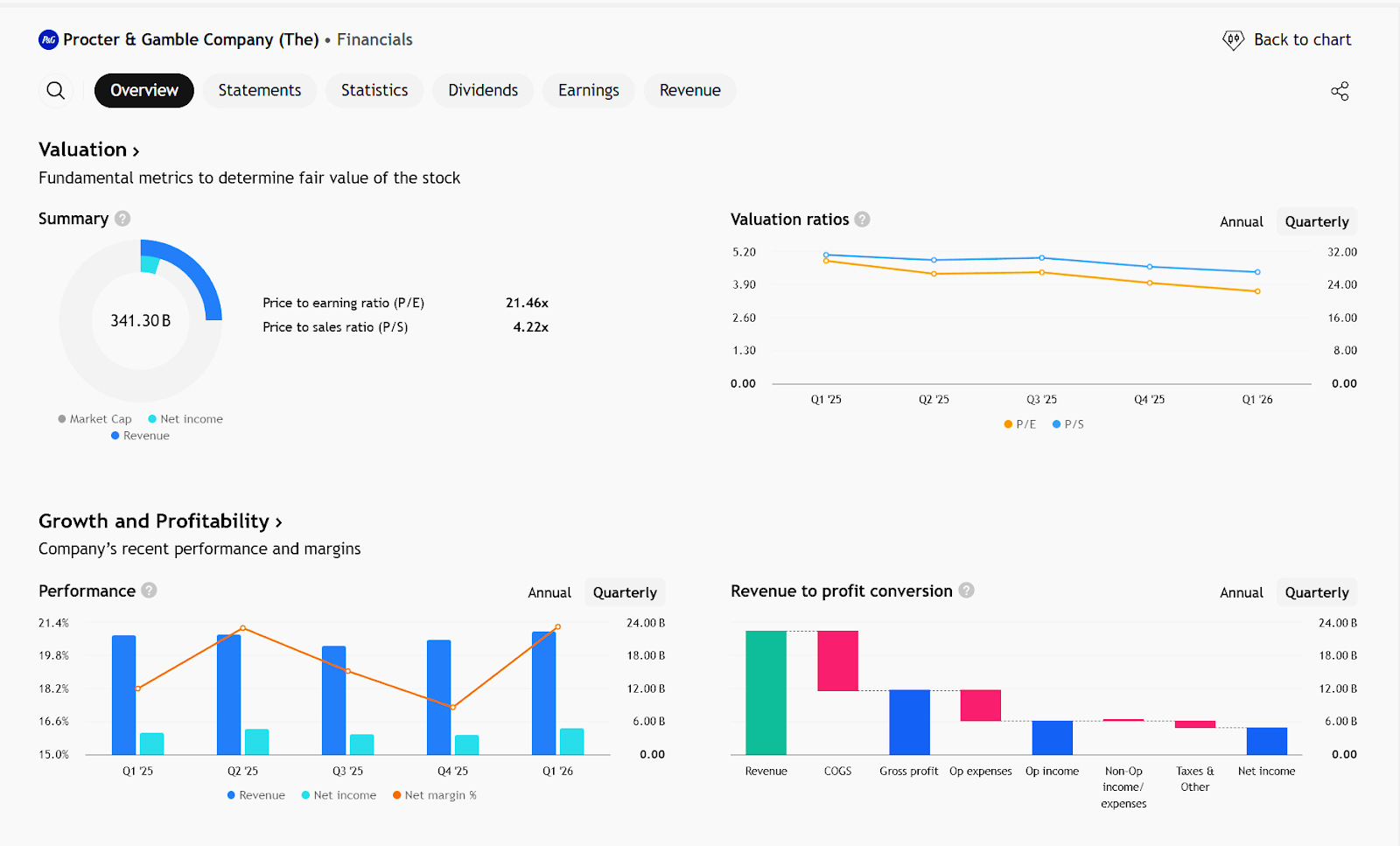Open the Valuation ratios help icon
The height and width of the screenshot is (846, 1400).
[862, 220]
